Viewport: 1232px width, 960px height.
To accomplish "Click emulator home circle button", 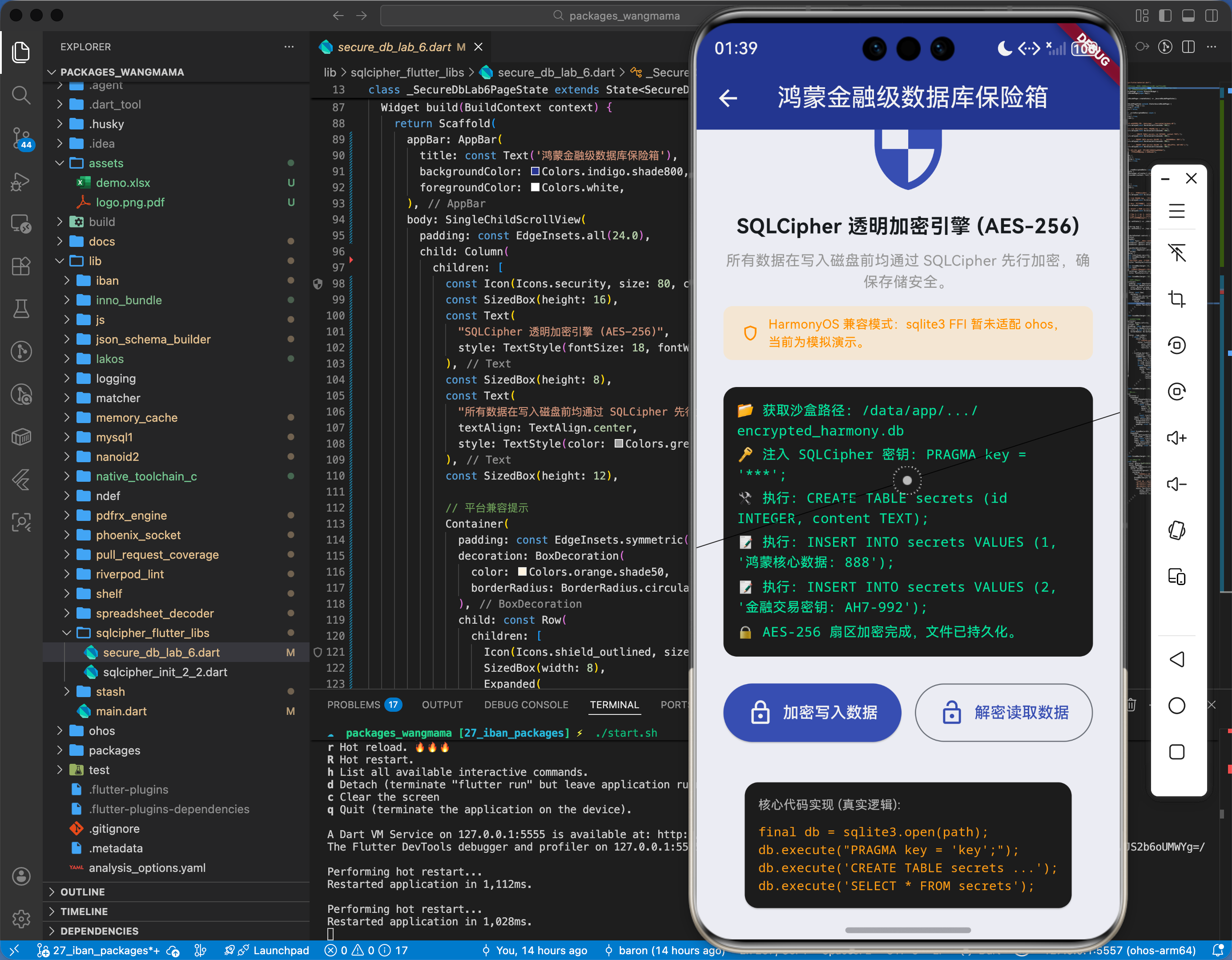I will point(1177,706).
